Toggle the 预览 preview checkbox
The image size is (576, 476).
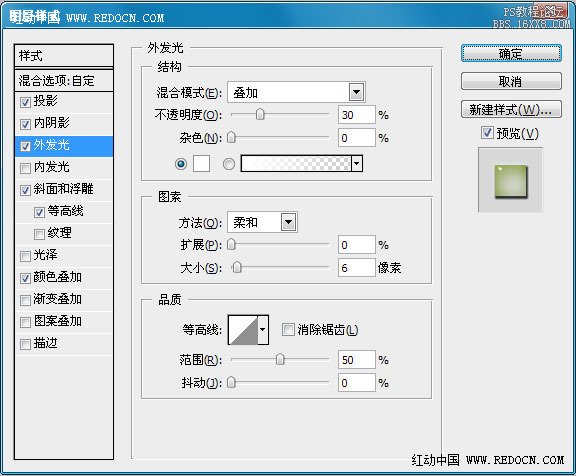487,132
